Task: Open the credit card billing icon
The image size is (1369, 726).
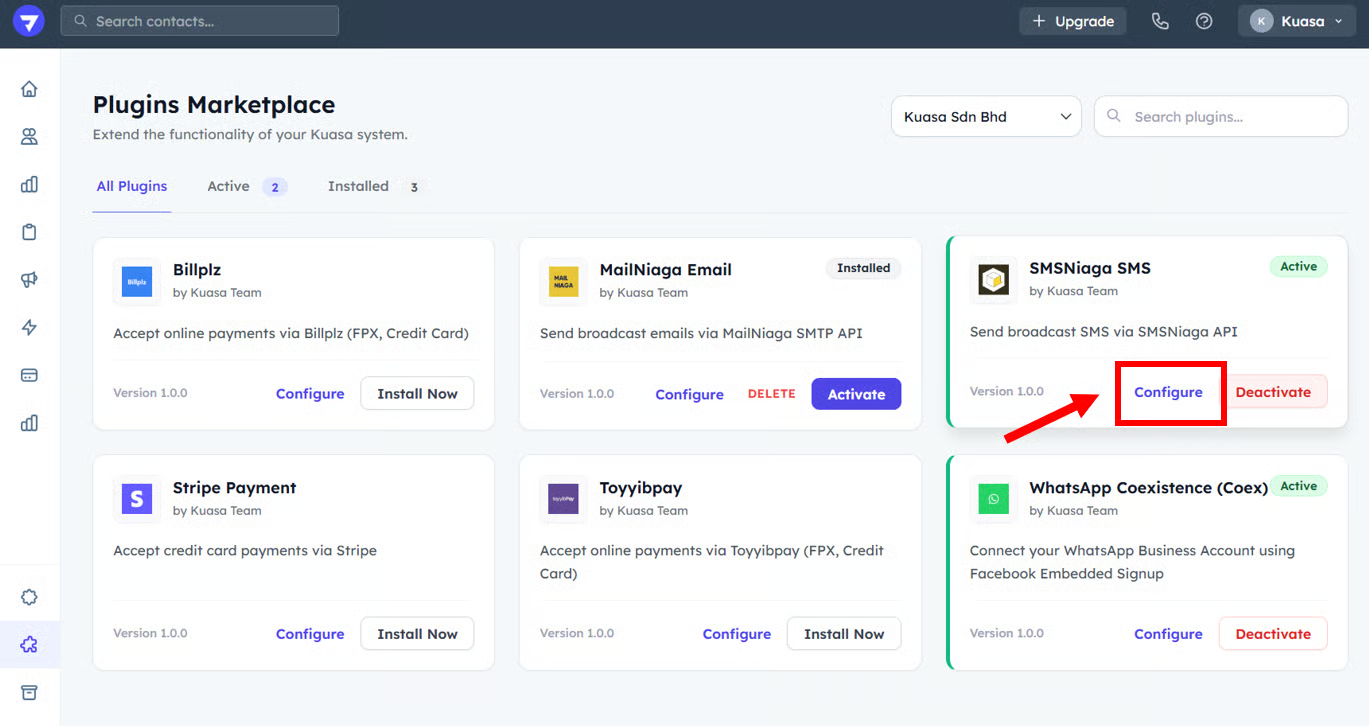Action: (29, 375)
